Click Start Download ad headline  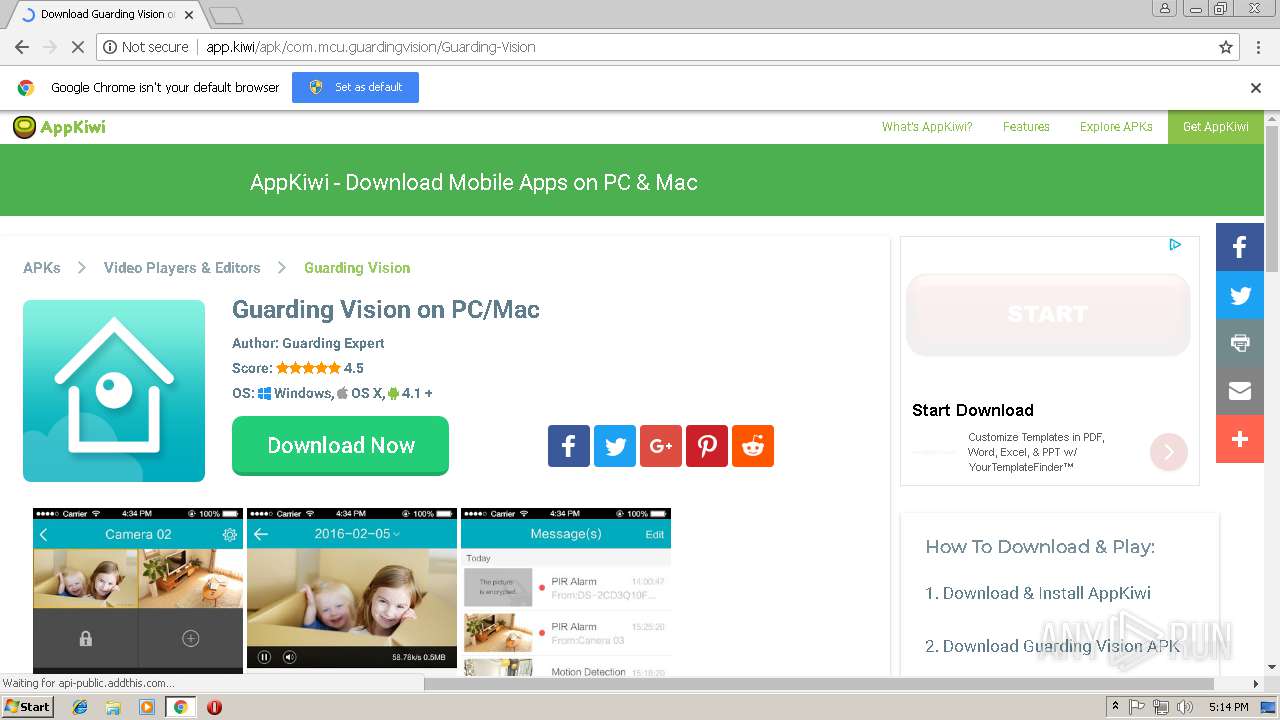973,410
